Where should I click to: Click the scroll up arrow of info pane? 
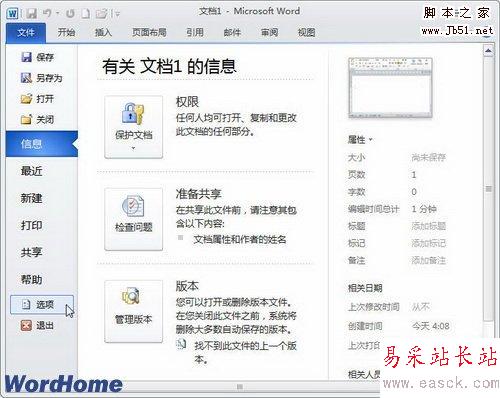click(x=488, y=51)
